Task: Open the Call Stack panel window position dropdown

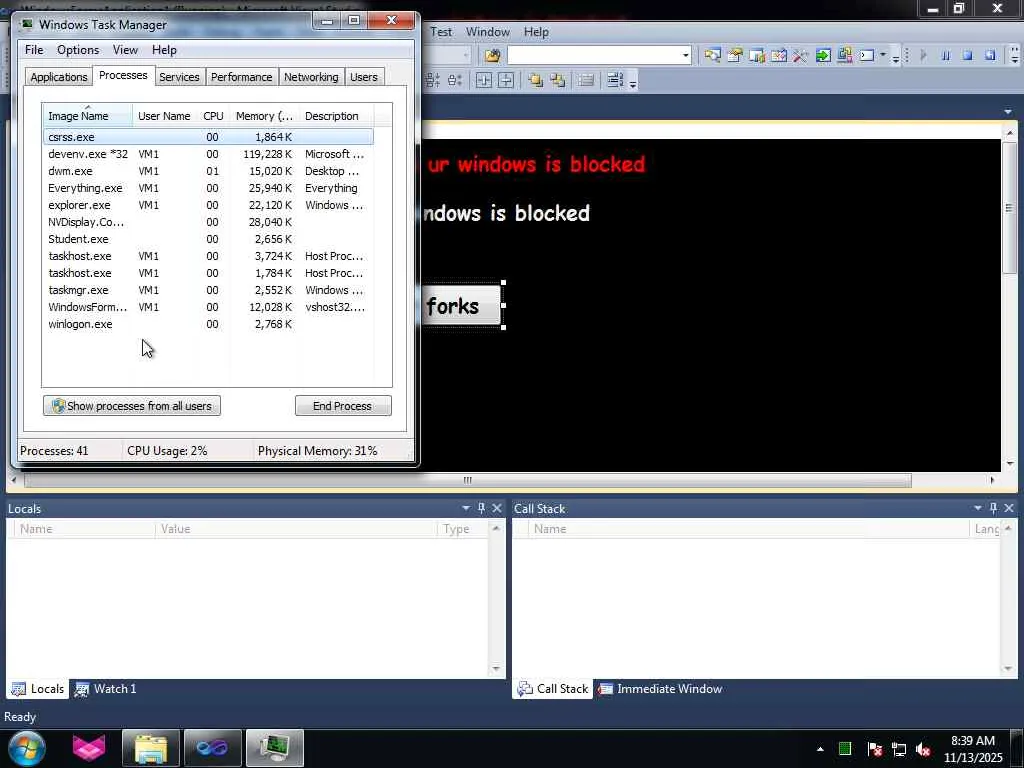Action: point(978,508)
